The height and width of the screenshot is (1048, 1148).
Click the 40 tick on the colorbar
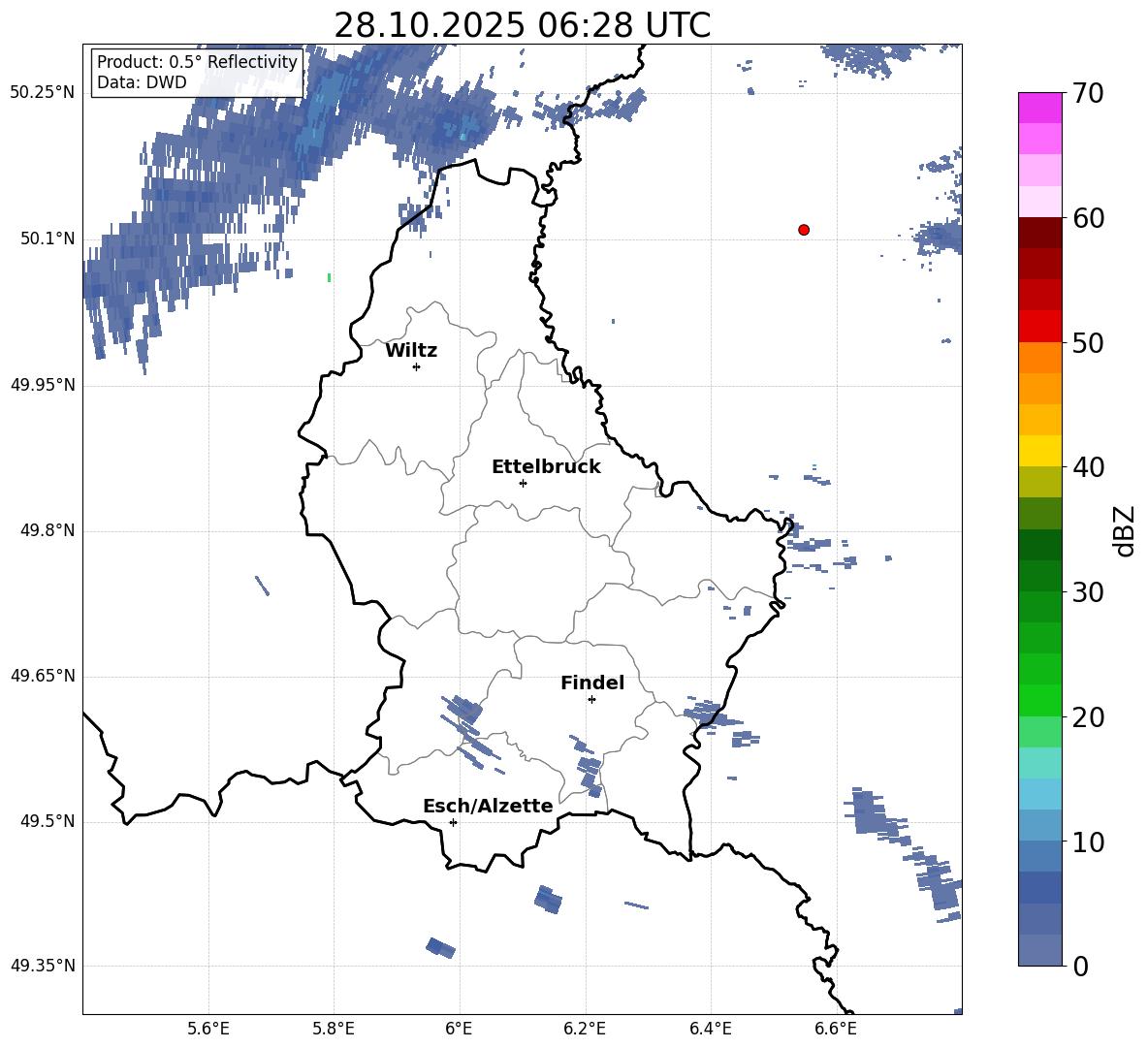click(1089, 467)
